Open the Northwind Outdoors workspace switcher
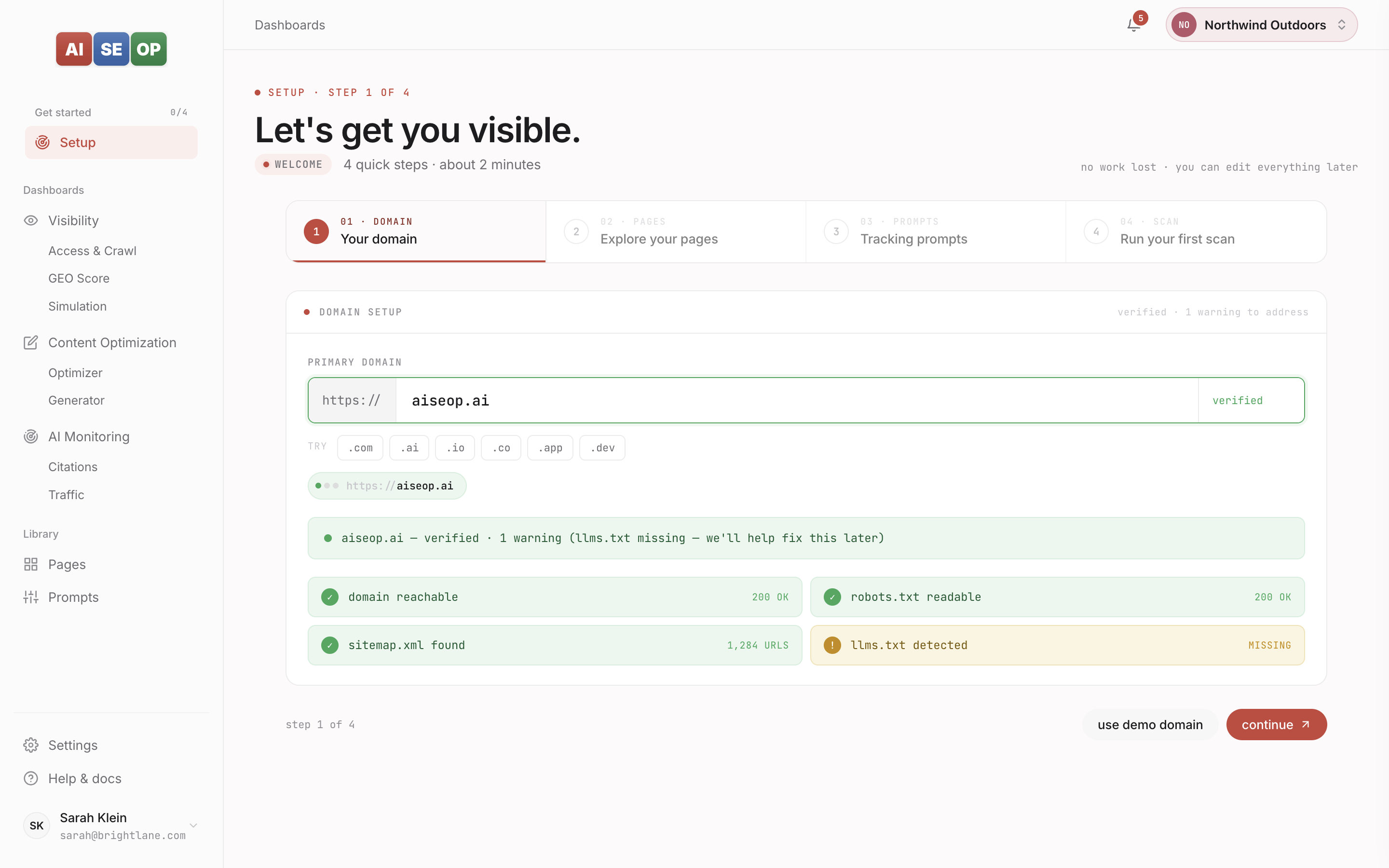The height and width of the screenshot is (868, 1389). click(x=1262, y=25)
